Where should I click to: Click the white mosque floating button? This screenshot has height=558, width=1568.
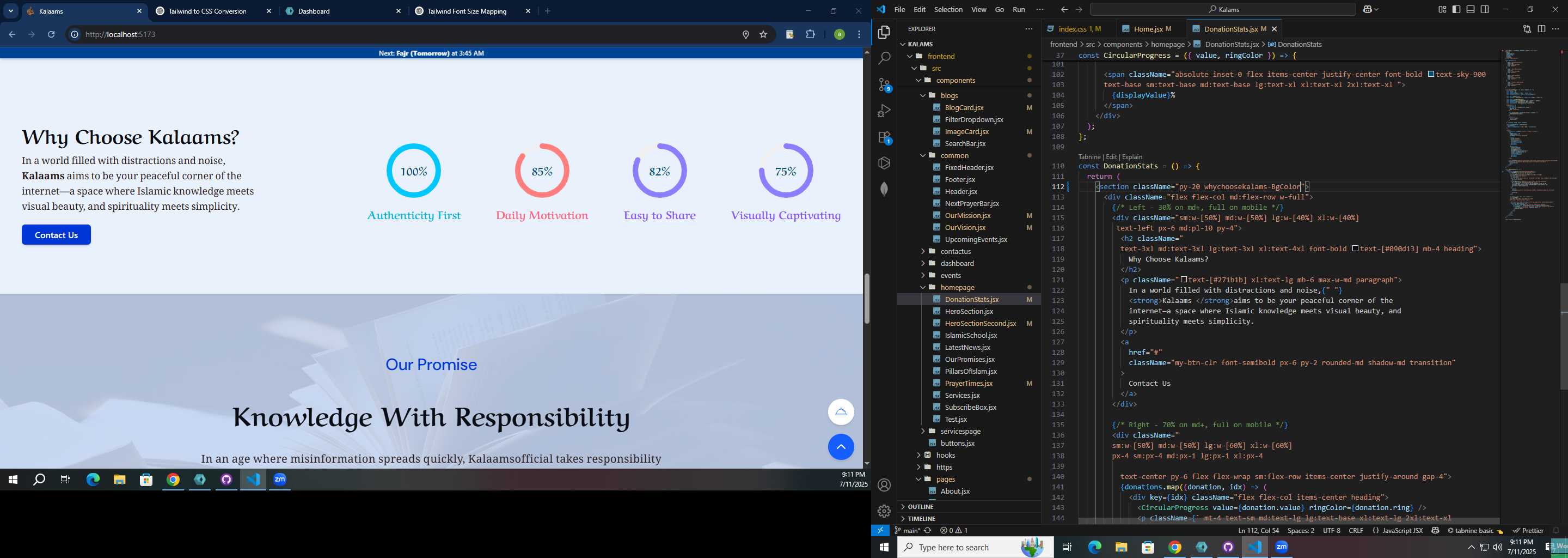pos(841,412)
